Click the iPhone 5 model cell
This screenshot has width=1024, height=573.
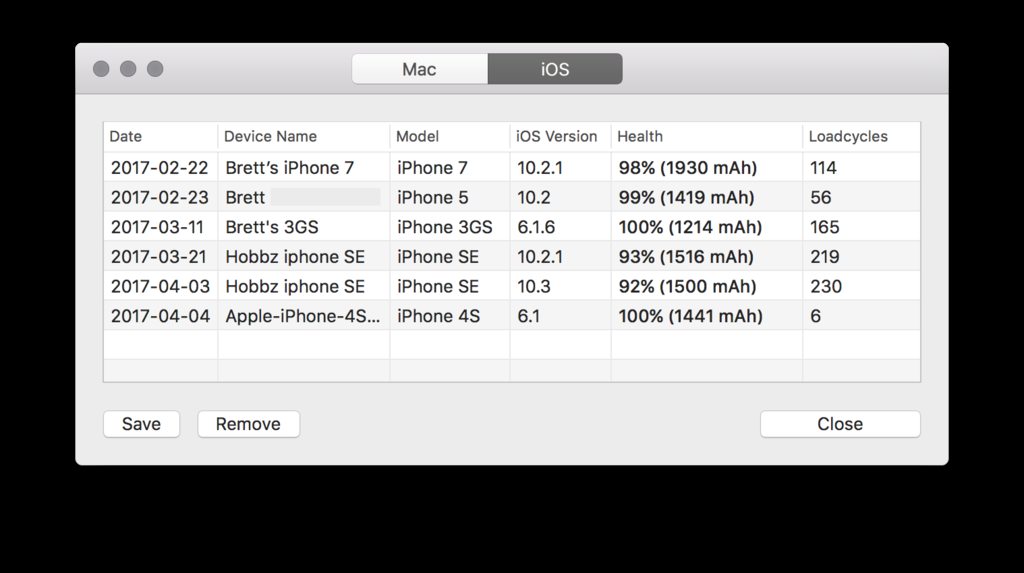coord(432,197)
